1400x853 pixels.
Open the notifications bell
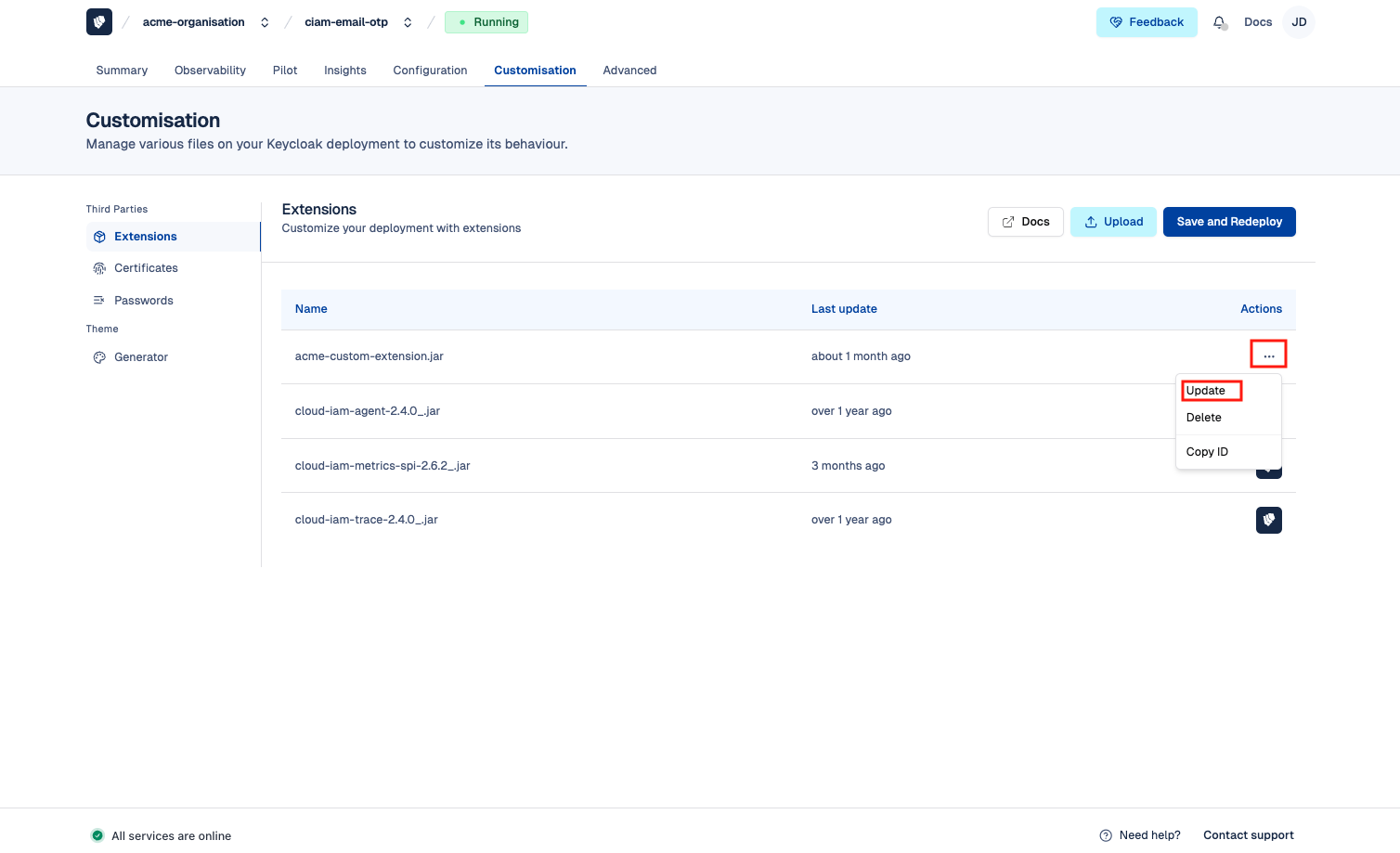(x=1219, y=22)
